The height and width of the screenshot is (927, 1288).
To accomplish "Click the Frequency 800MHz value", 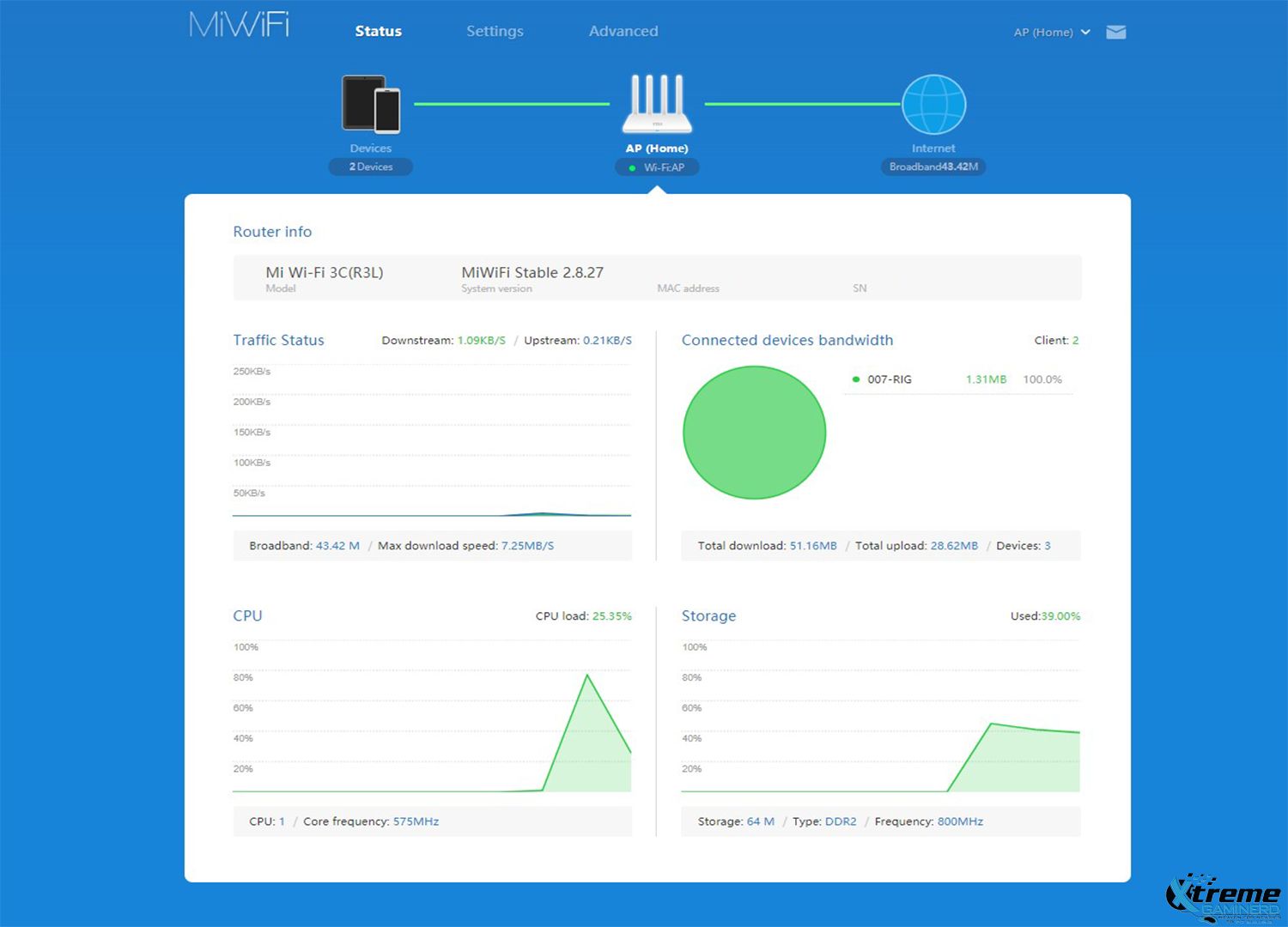I will click(960, 821).
